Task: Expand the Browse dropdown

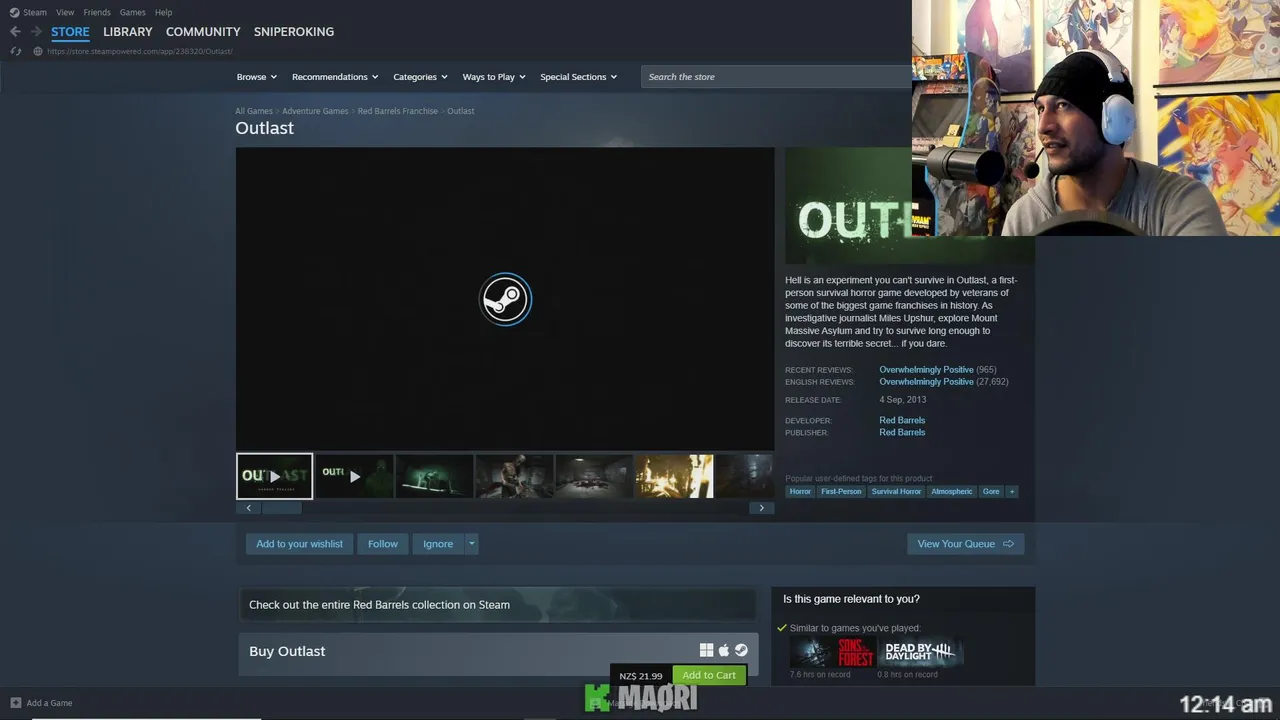Action: point(257,77)
